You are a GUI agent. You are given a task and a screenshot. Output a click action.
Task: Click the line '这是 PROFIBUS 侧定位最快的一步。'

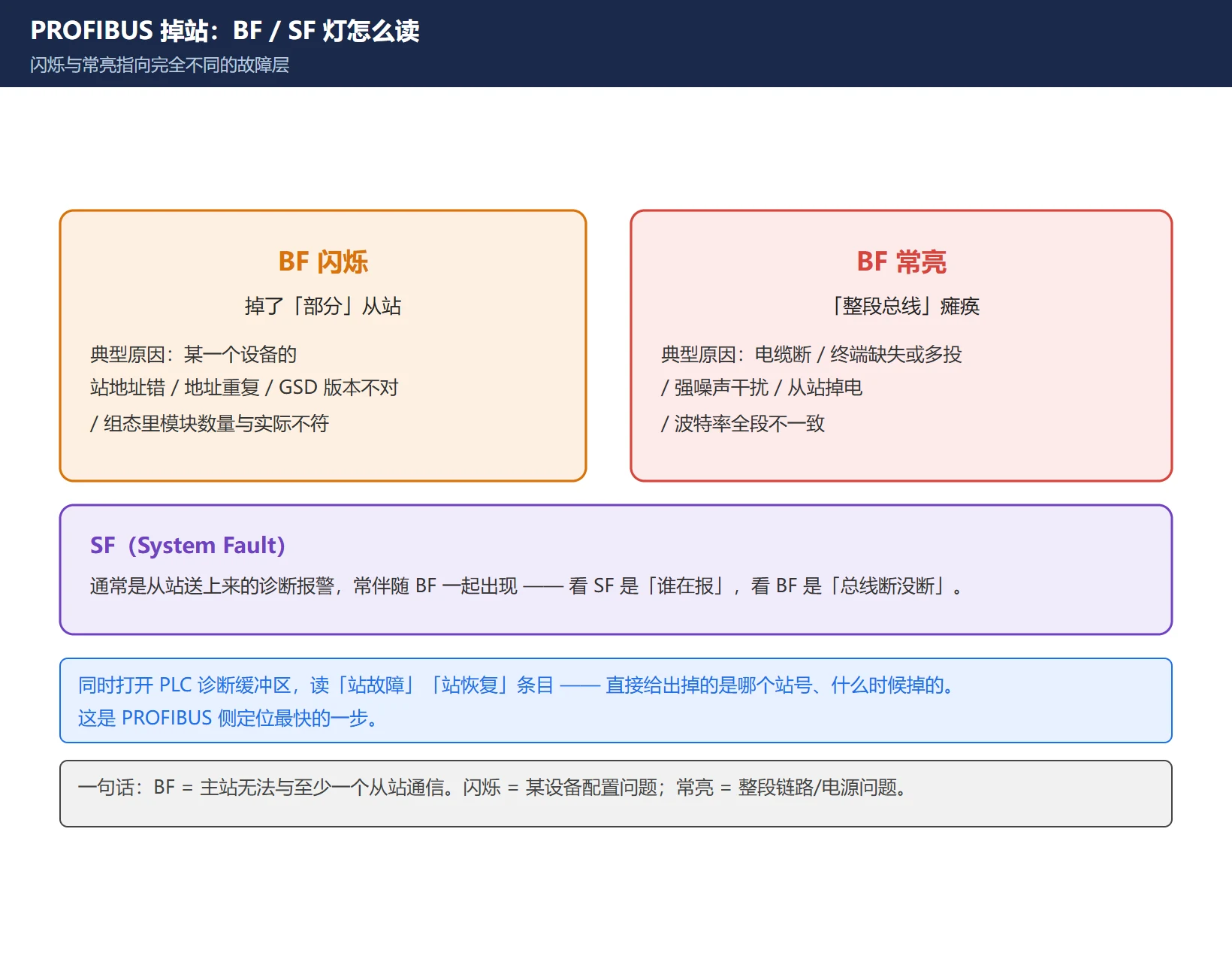[228, 718]
